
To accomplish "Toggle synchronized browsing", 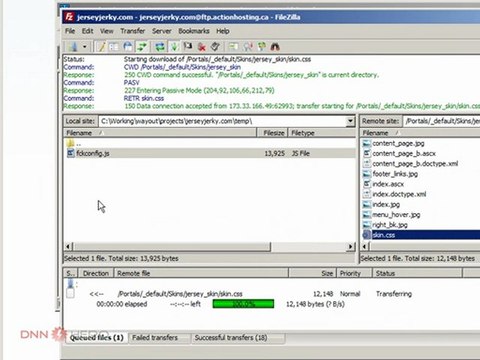I will 262,47.
